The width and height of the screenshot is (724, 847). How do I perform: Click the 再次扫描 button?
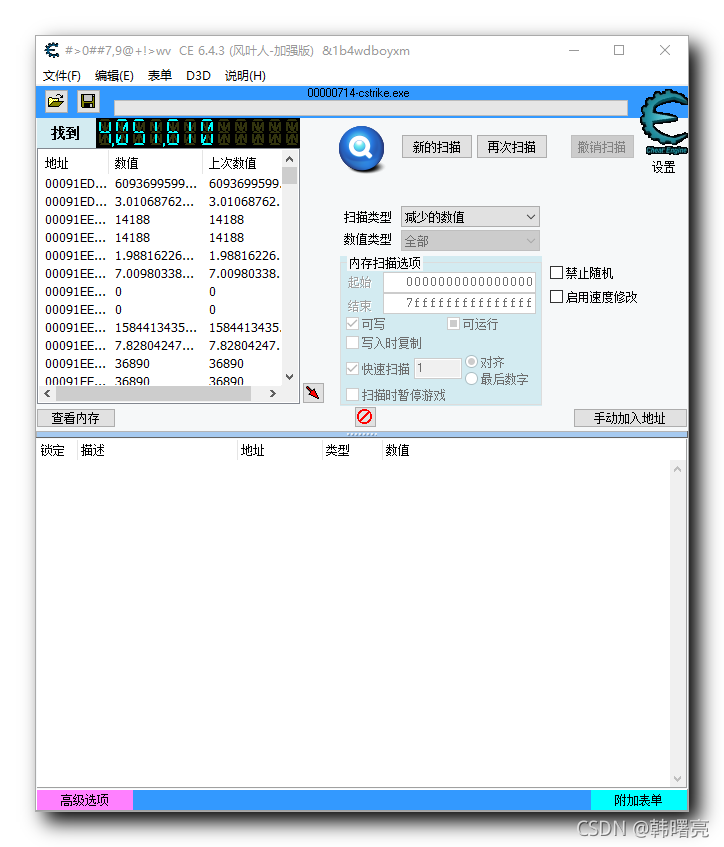click(512, 147)
